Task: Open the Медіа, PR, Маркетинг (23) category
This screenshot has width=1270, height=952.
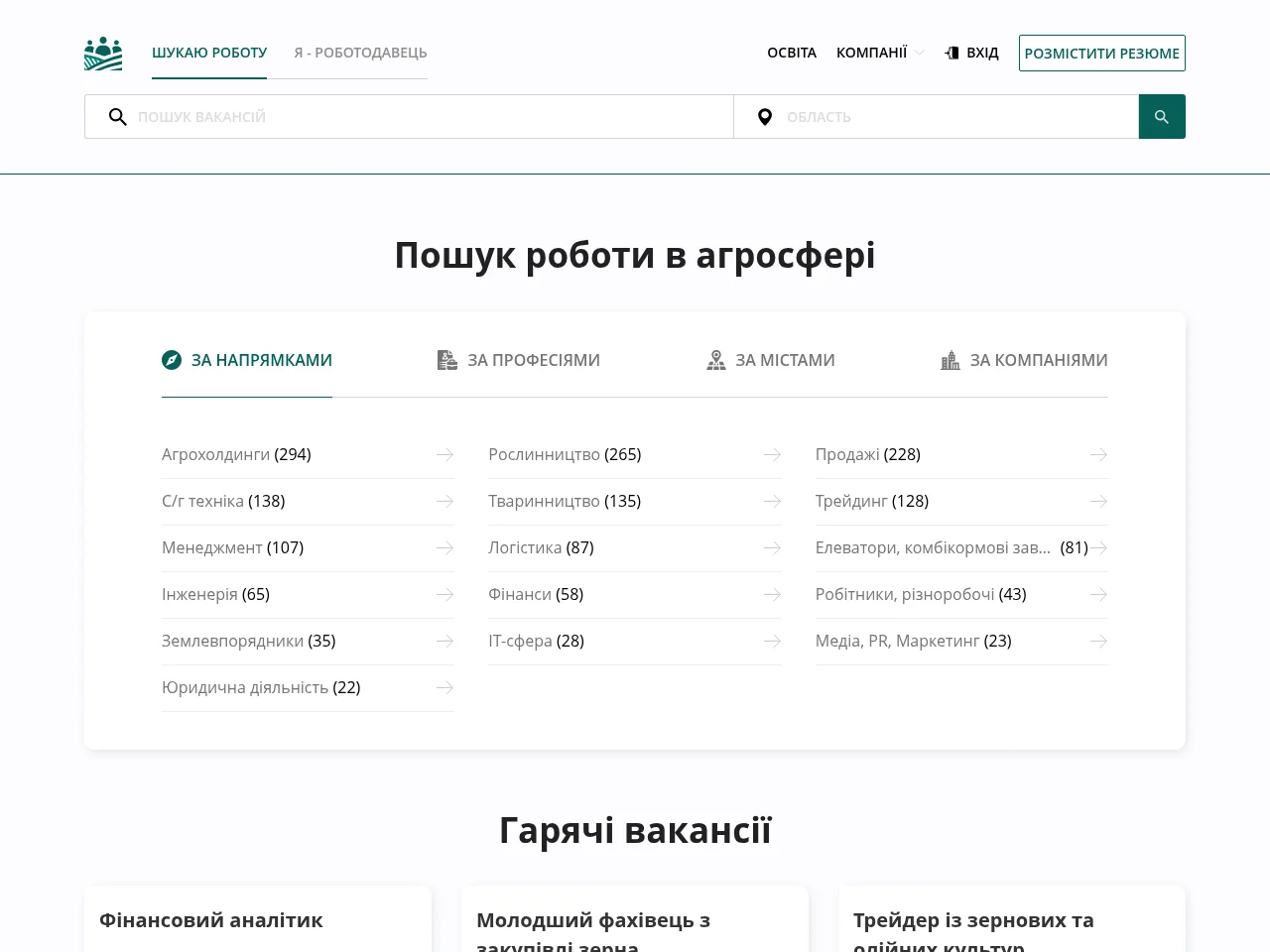Action: [961, 641]
